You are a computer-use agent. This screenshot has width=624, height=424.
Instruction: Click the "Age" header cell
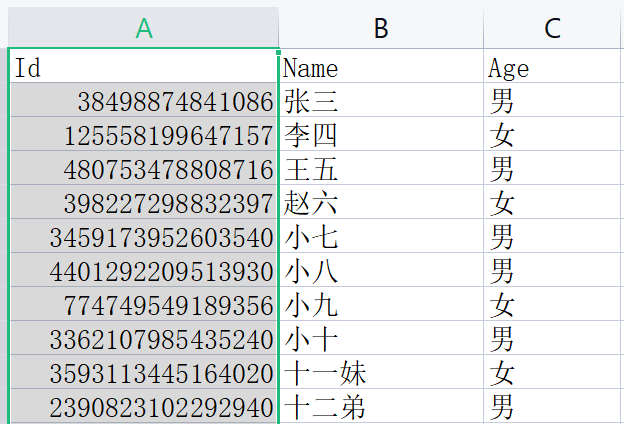coord(552,68)
